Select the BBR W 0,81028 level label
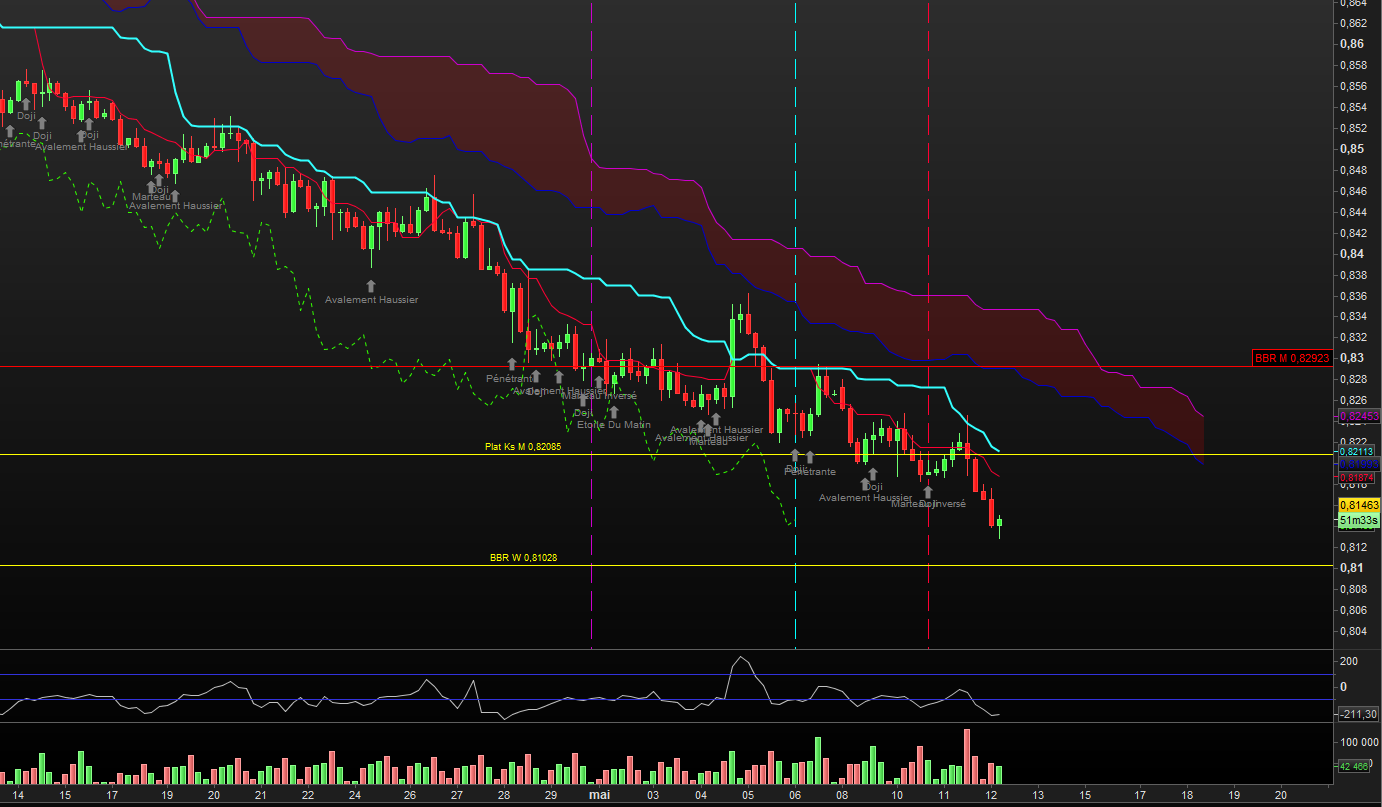Screen dimensions: 1382x807 (523, 558)
